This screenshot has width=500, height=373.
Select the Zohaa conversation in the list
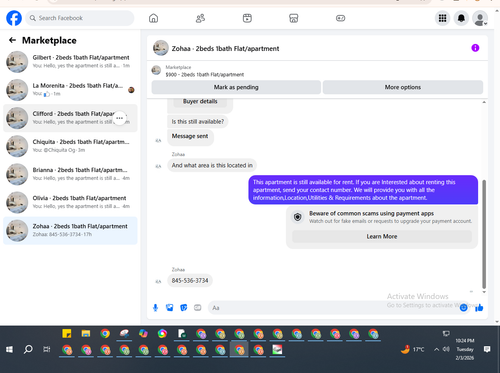click(70, 230)
